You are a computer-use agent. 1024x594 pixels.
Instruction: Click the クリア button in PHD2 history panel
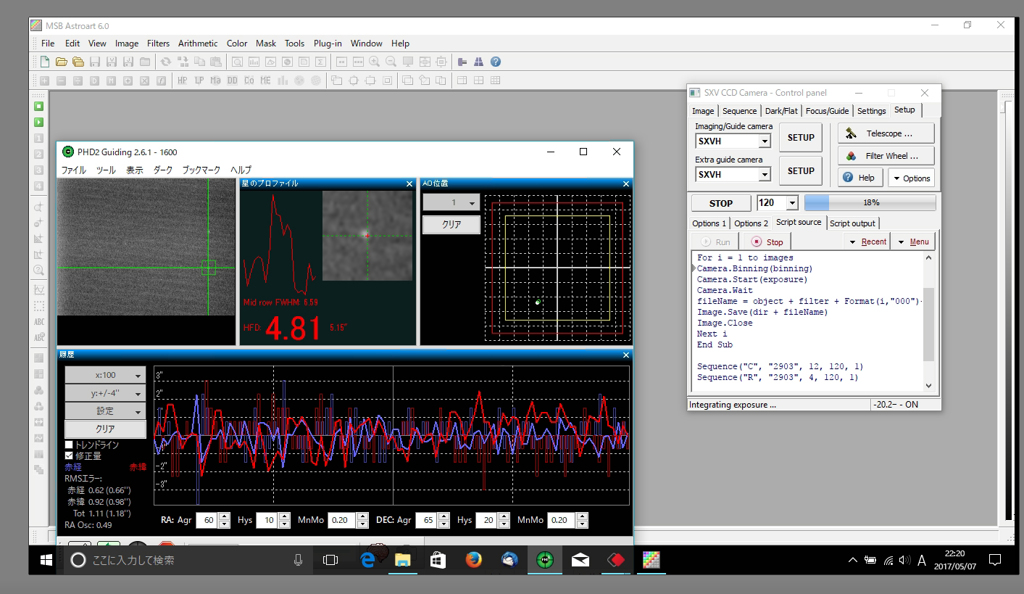tap(105, 429)
